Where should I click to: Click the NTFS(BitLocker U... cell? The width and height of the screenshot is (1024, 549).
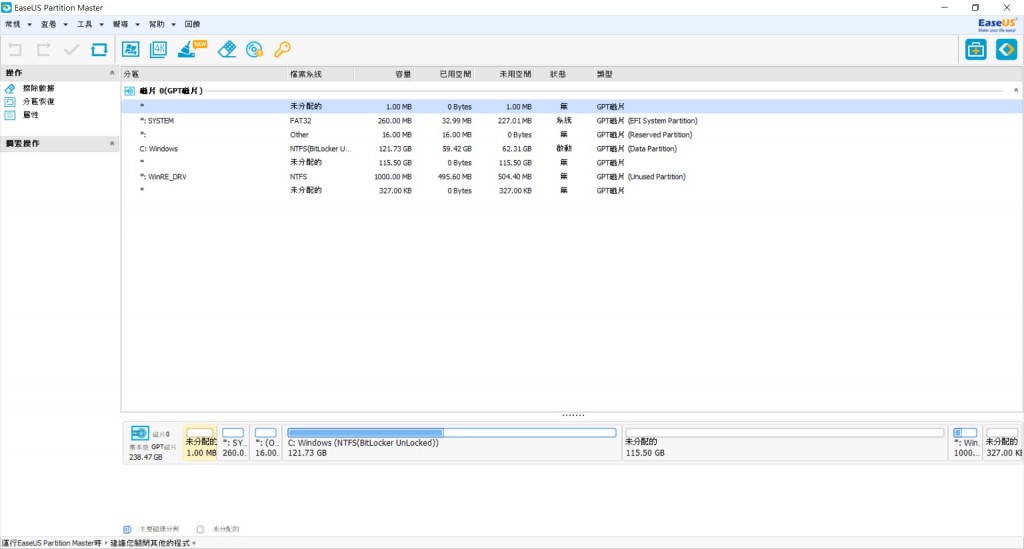pos(321,149)
